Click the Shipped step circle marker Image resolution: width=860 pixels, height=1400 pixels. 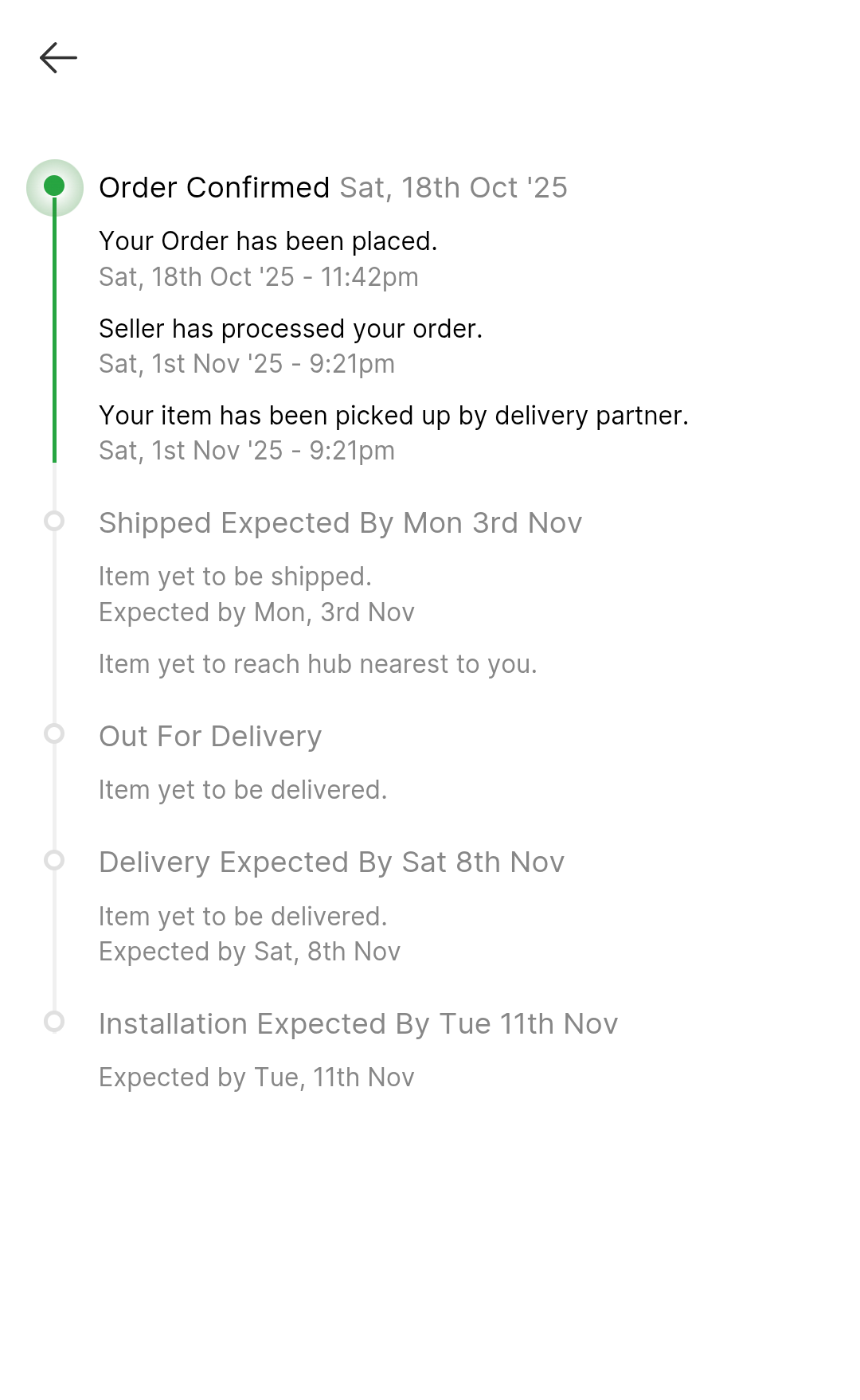pyautogui.click(x=54, y=522)
